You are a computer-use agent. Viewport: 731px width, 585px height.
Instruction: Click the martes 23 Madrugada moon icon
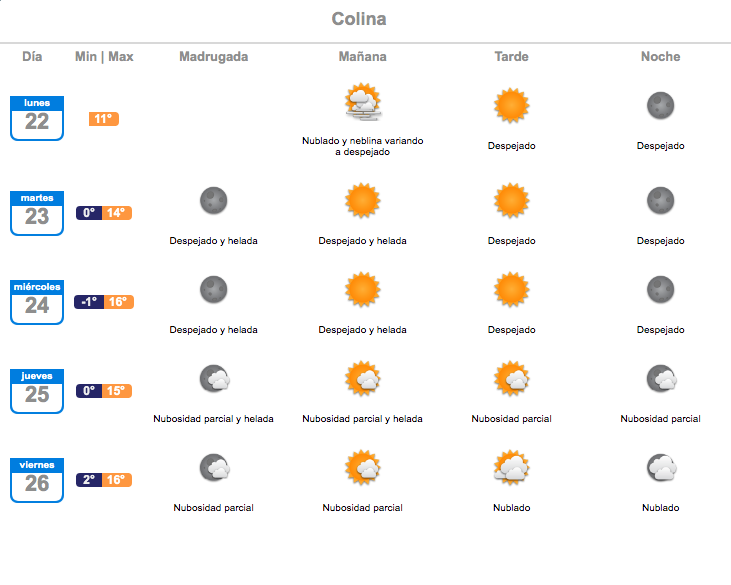tap(214, 201)
